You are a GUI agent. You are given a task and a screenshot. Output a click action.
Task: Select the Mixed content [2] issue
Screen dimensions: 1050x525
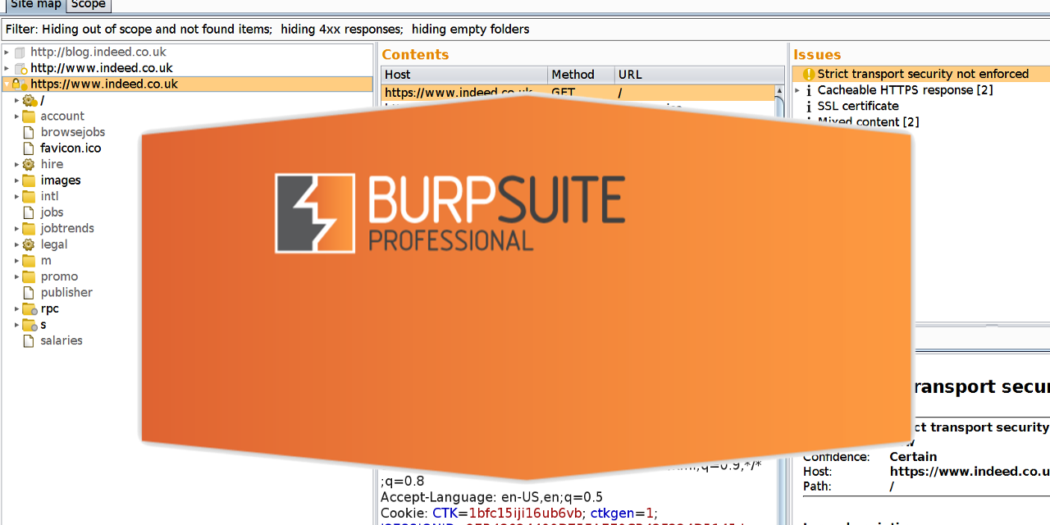tap(869, 122)
